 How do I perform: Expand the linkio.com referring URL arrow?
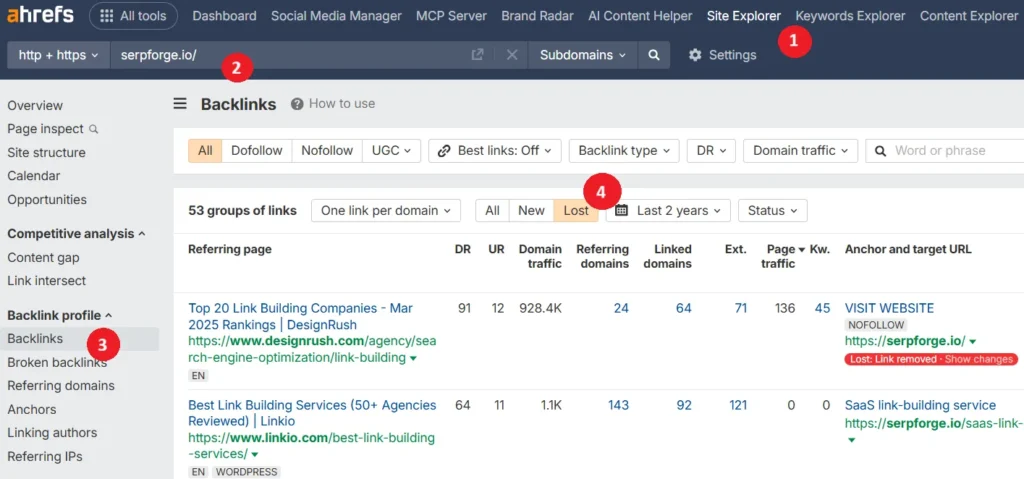coord(255,455)
